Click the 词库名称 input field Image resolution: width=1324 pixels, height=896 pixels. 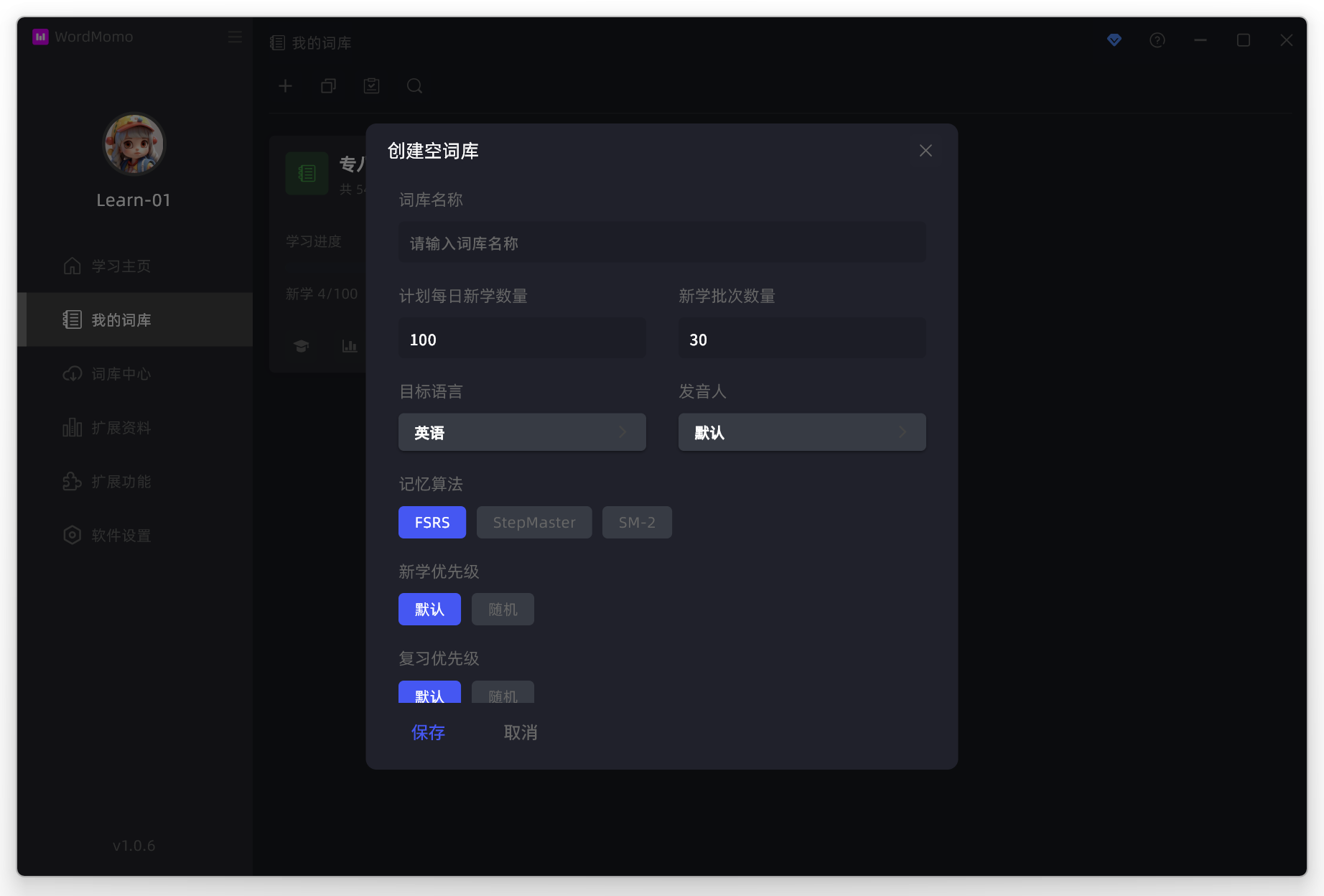(x=662, y=243)
